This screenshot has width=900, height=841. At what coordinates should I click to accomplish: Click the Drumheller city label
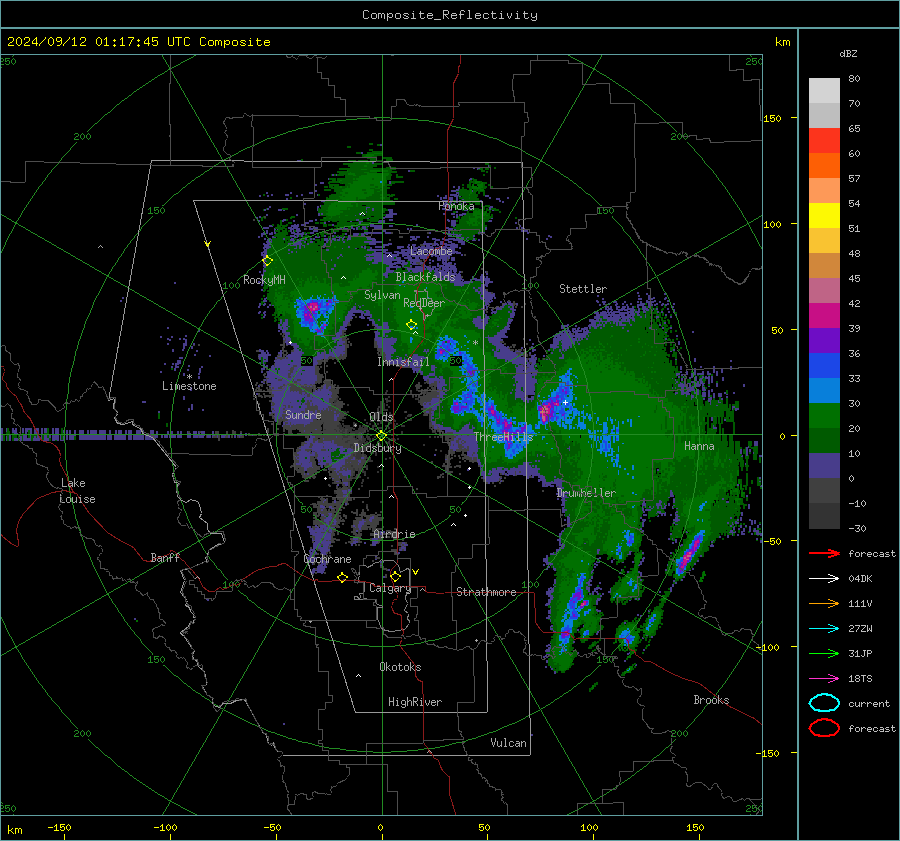pos(585,493)
